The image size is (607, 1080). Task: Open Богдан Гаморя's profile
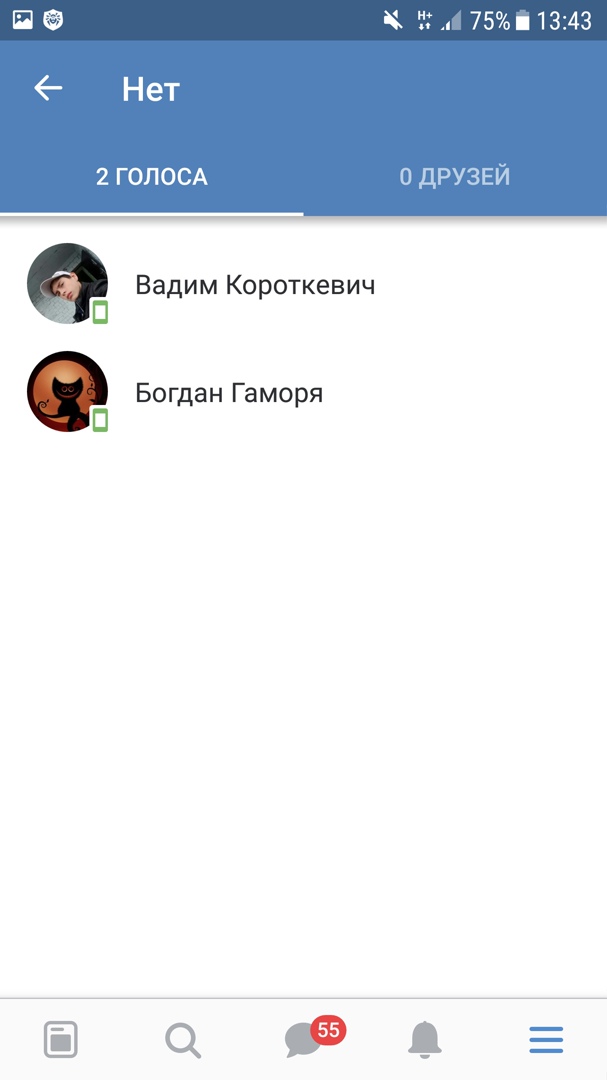303,393
